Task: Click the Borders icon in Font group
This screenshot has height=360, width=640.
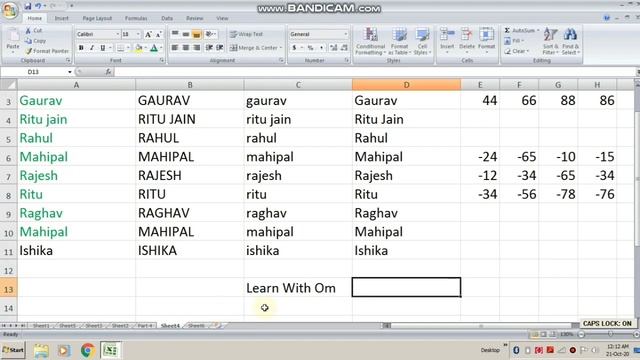Action: pos(120,48)
